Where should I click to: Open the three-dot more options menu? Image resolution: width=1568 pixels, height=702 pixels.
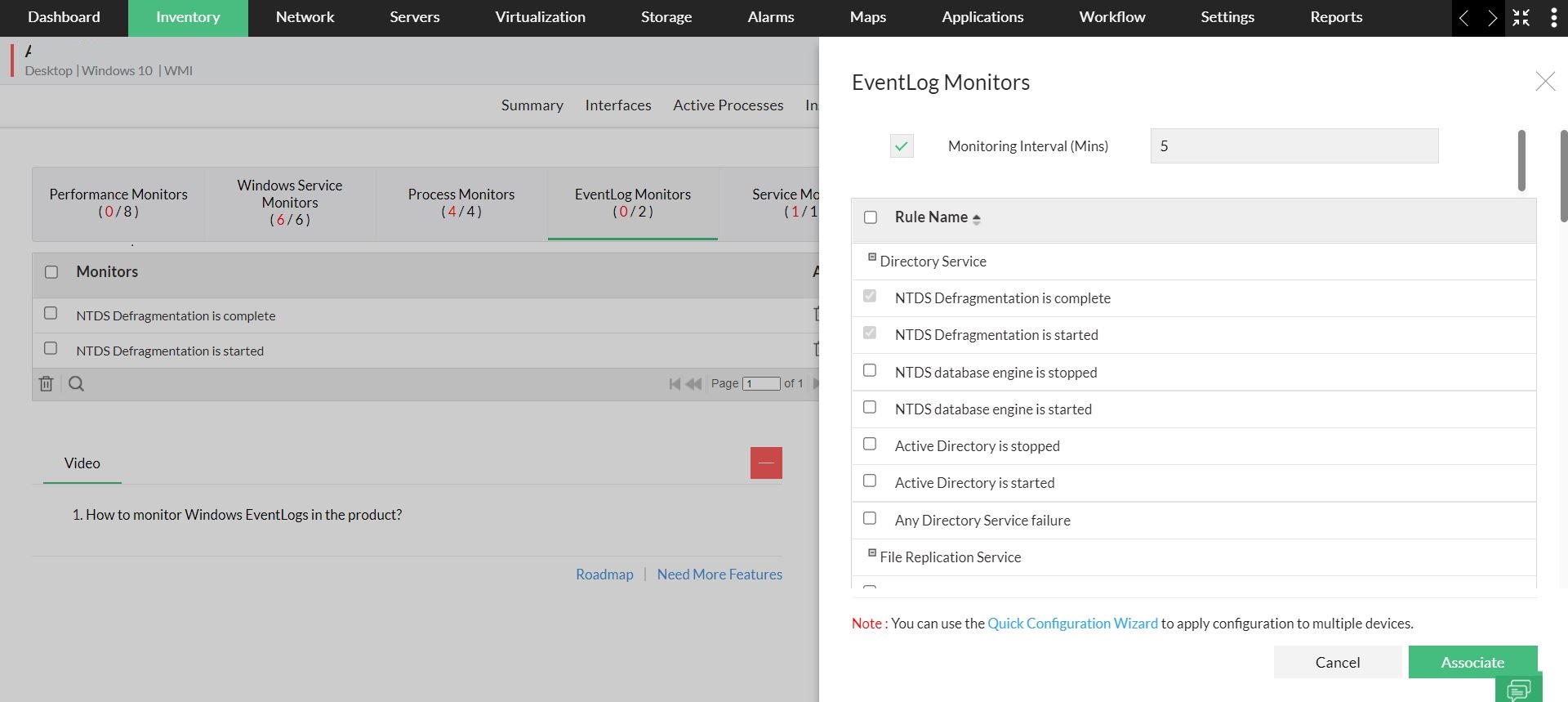pos(1553,18)
